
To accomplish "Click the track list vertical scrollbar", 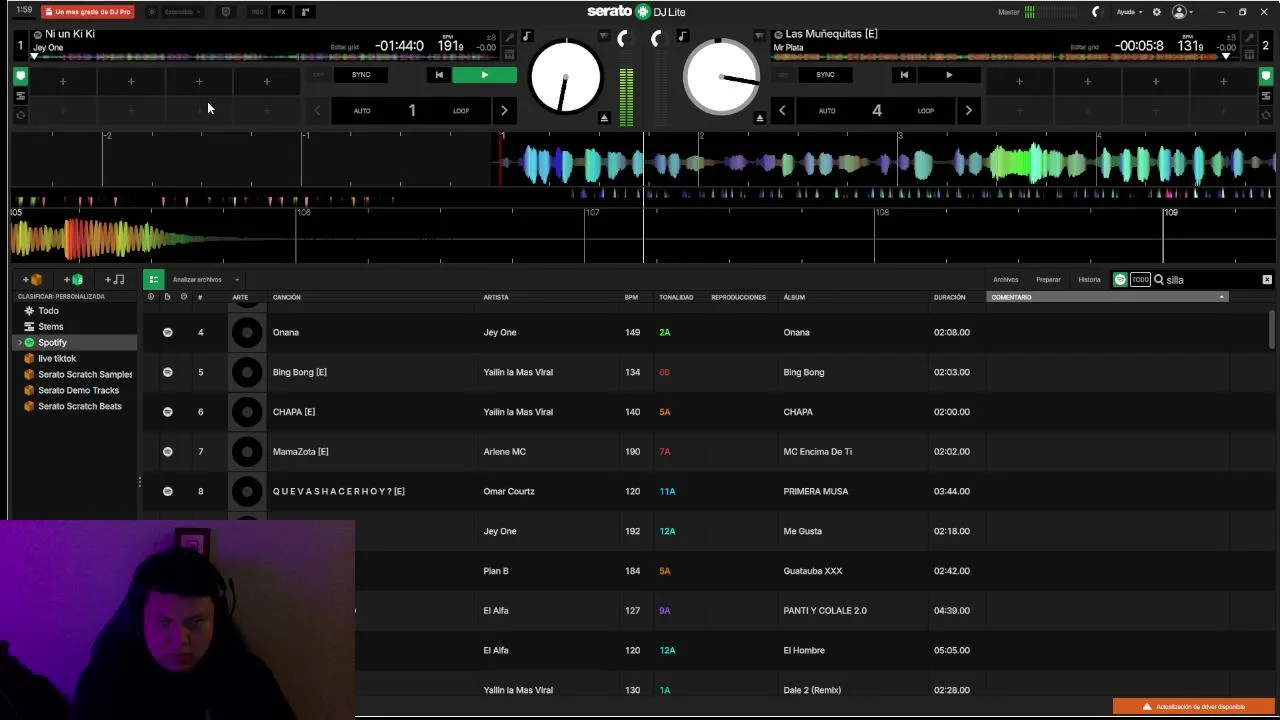I will pyautogui.click(x=1272, y=330).
